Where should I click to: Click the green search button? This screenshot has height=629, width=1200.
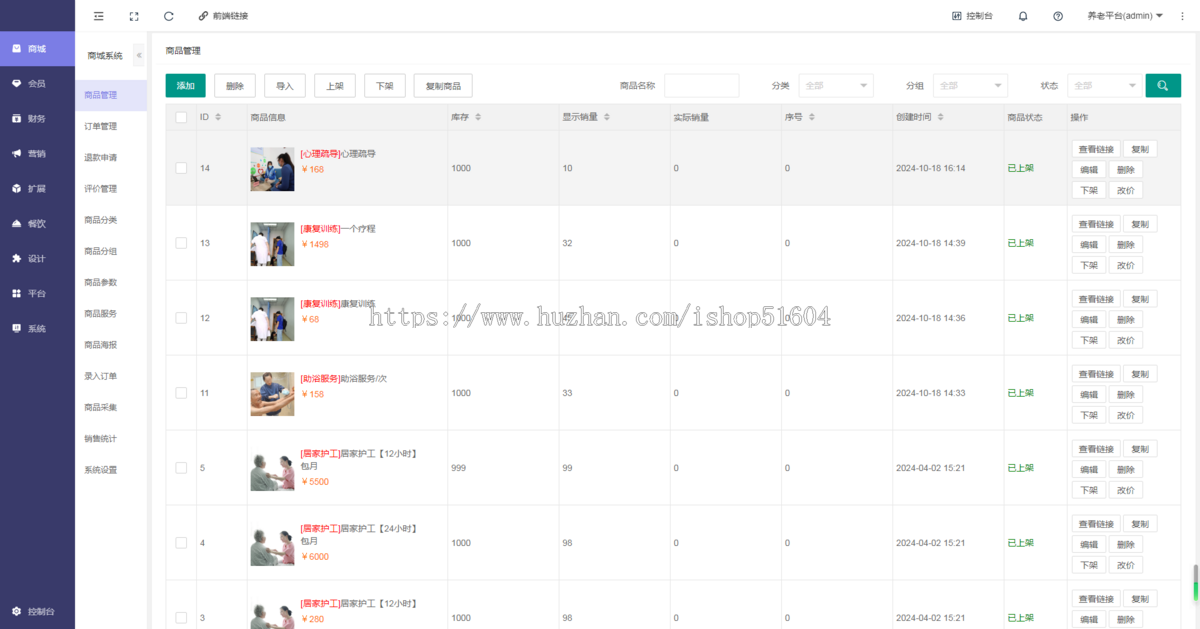coord(1163,86)
